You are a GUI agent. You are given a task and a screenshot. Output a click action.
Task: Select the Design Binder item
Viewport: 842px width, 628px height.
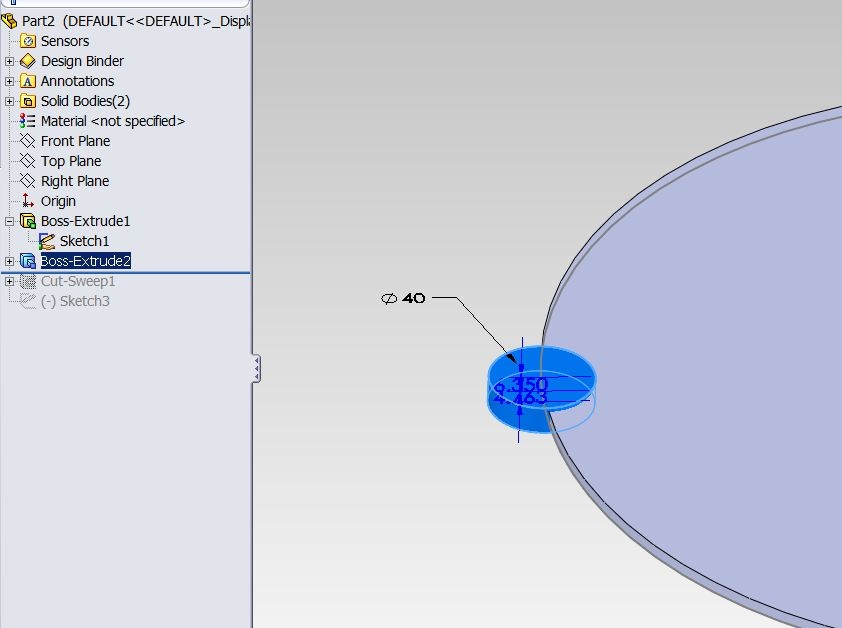(82, 61)
